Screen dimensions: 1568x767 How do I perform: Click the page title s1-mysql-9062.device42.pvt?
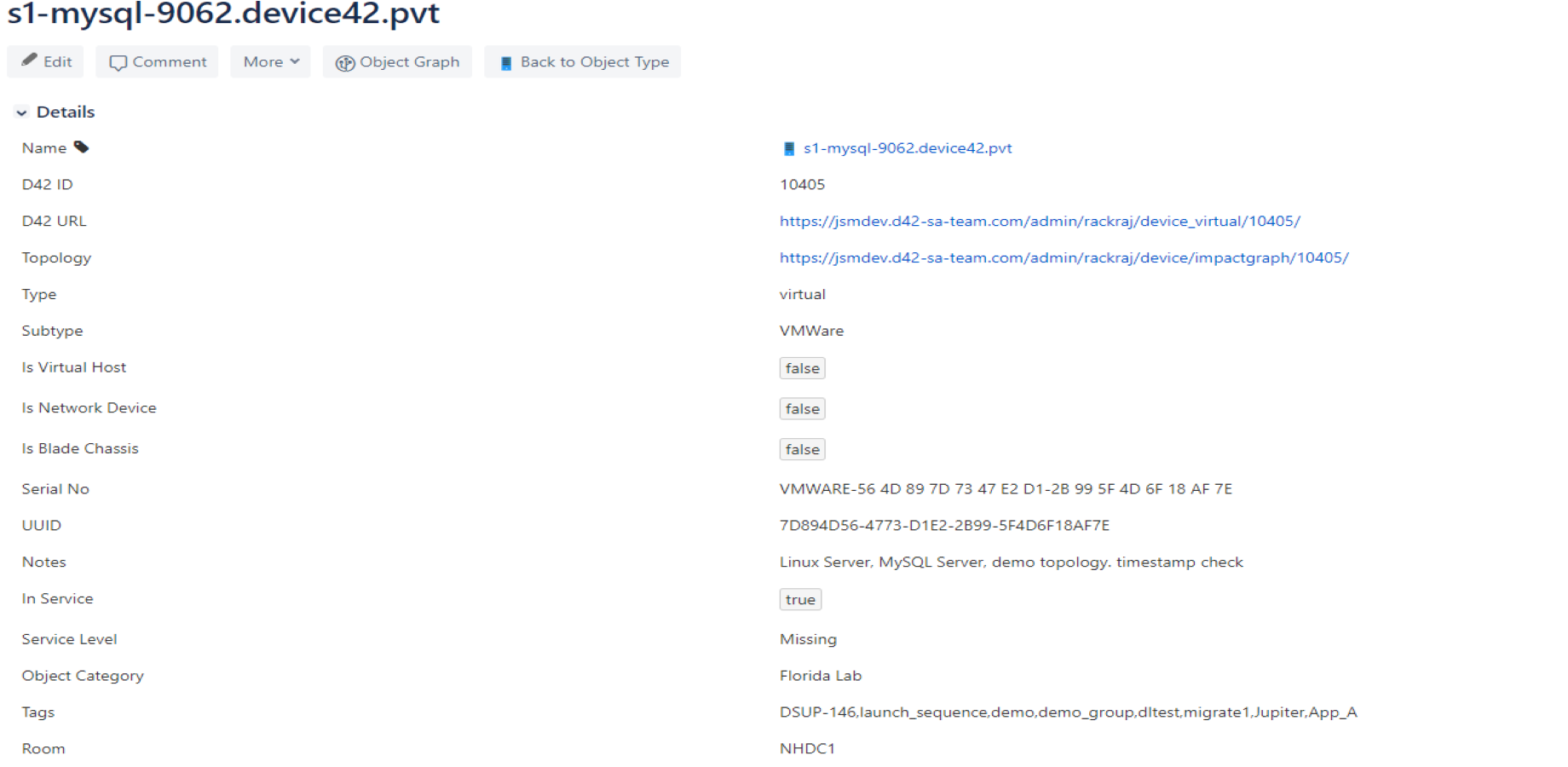[x=223, y=14]
